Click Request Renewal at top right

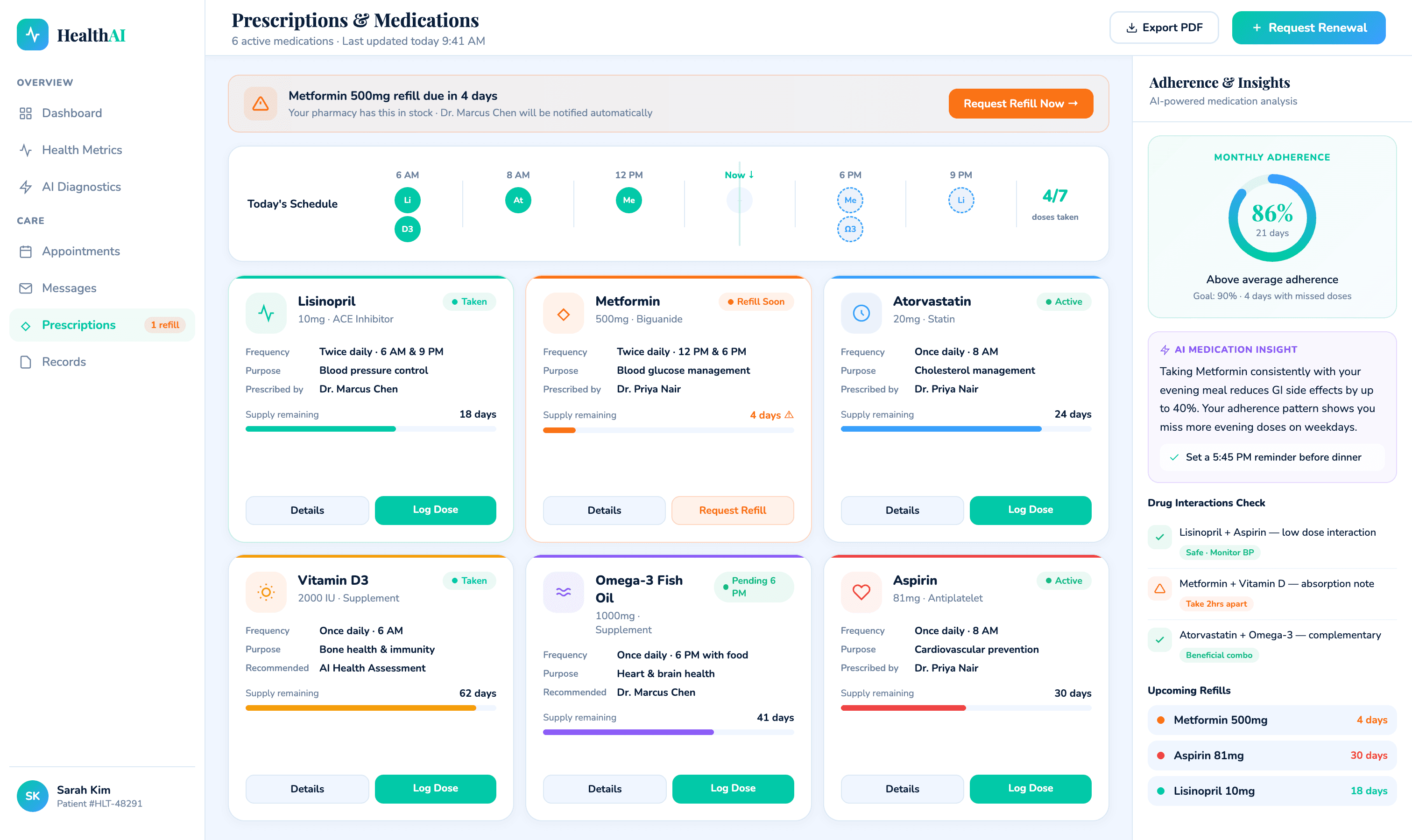1308,27
